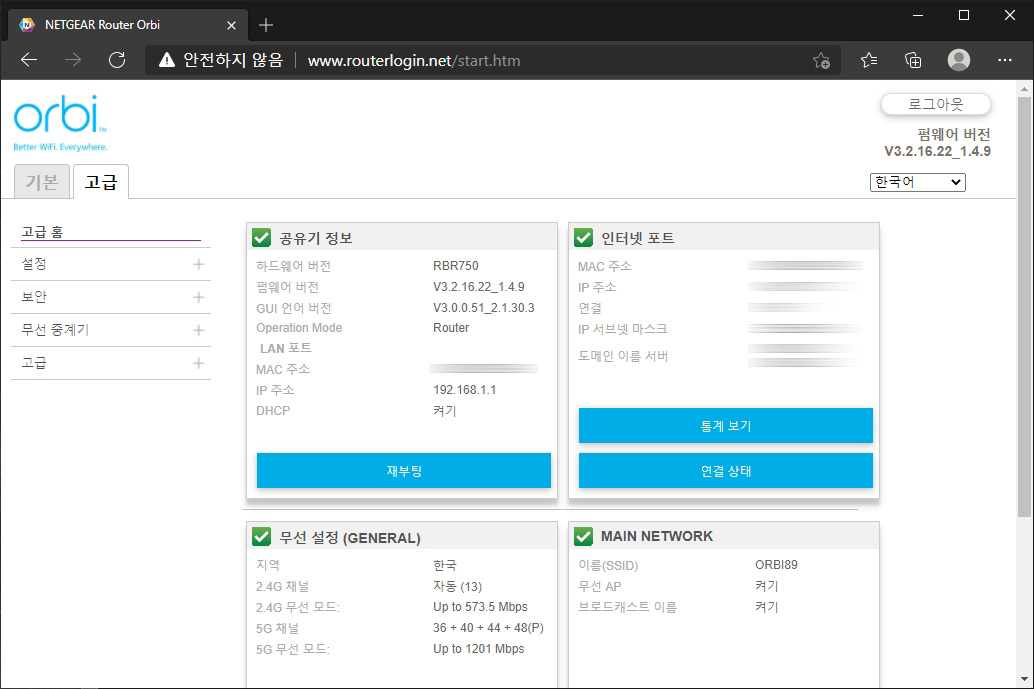
Task: Expand the 보안 menu plus icon
Action: click(198, 297)
